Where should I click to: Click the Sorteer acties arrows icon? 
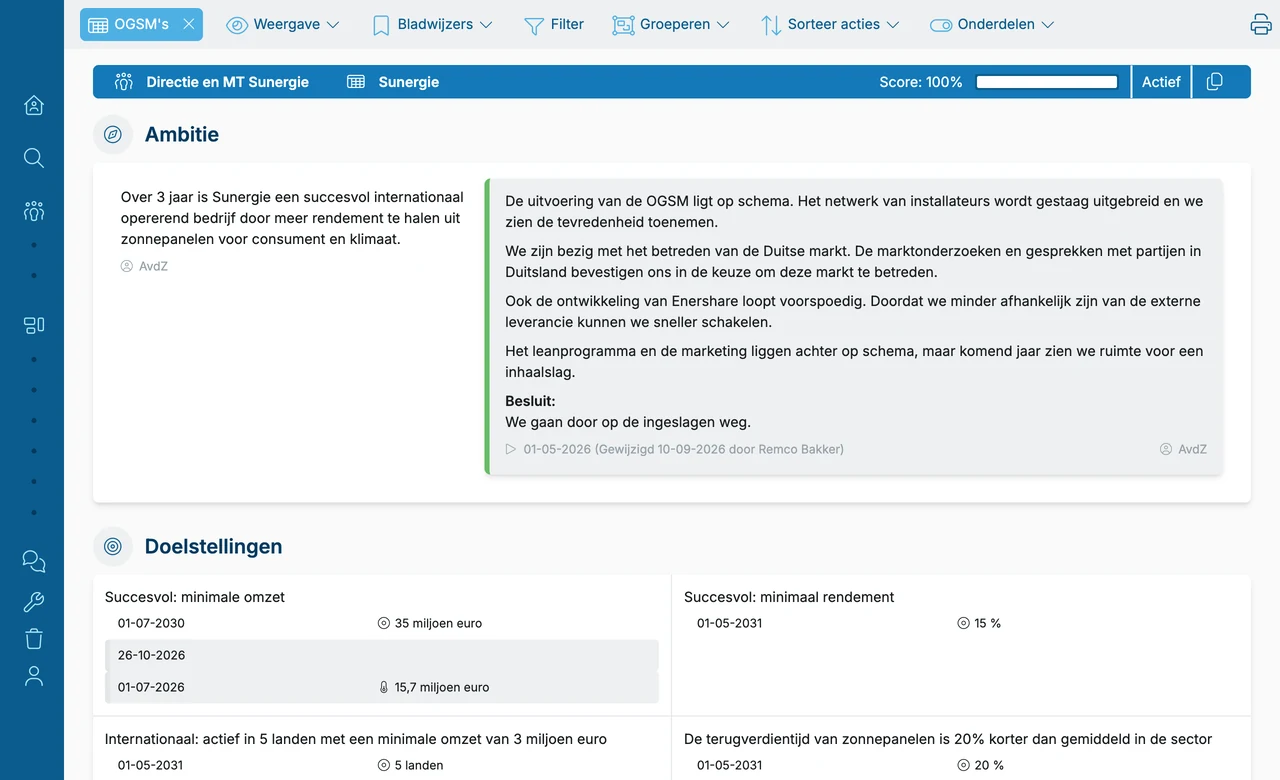click(x=771, y=25)
